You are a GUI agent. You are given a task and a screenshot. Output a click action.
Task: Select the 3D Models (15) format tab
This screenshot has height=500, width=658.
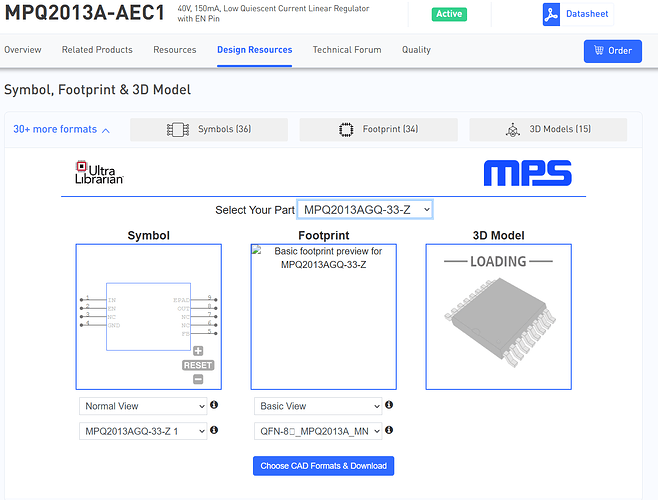548,129
